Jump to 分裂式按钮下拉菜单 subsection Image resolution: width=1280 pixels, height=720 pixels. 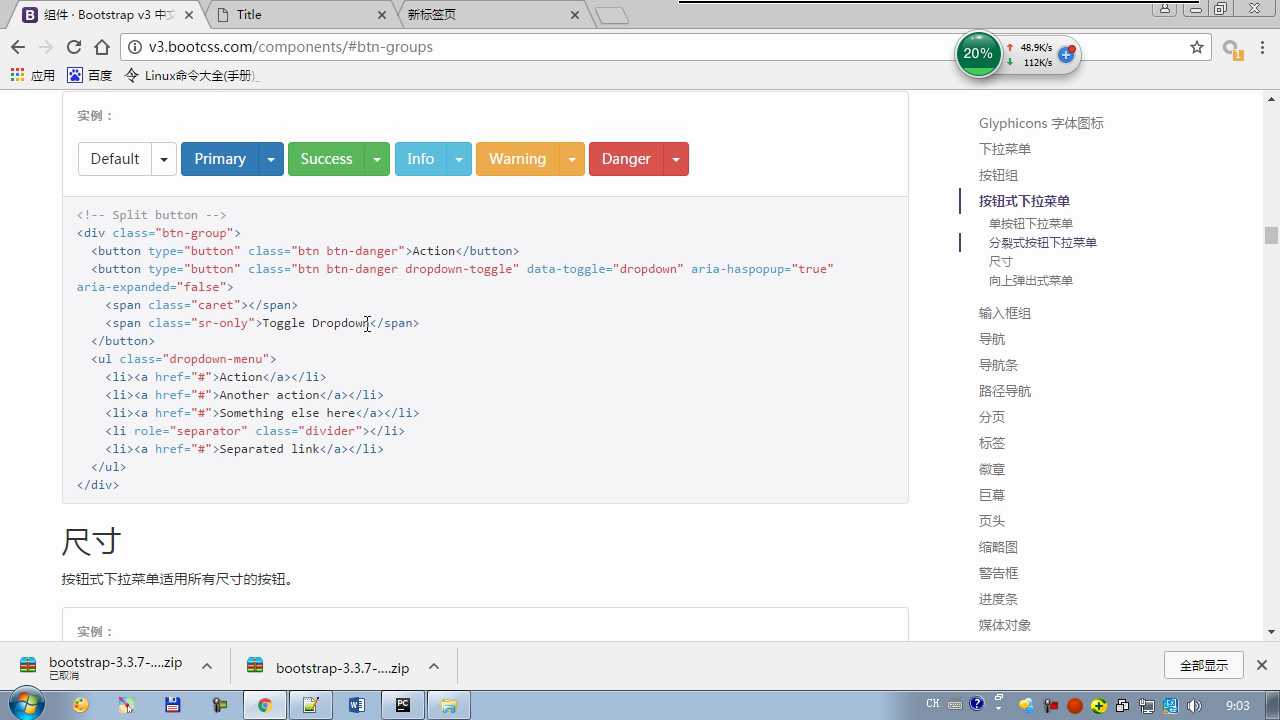(x=1043, y=243)
